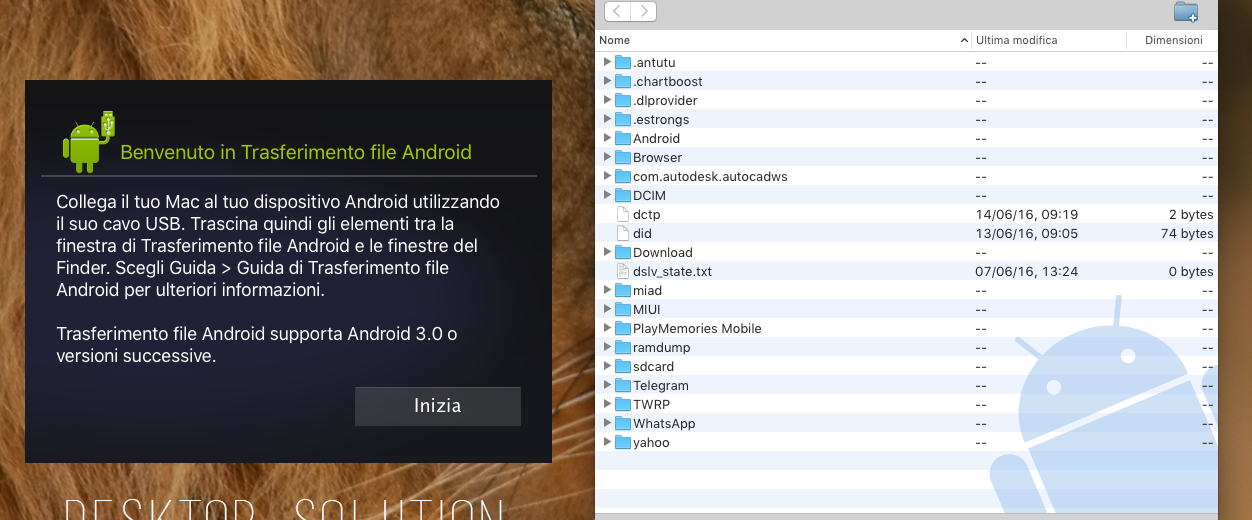The height and width of the screenshot is (520, 1252).
Task: Click the .dlprovider folder icon
Action: click(x=623, y=100)
